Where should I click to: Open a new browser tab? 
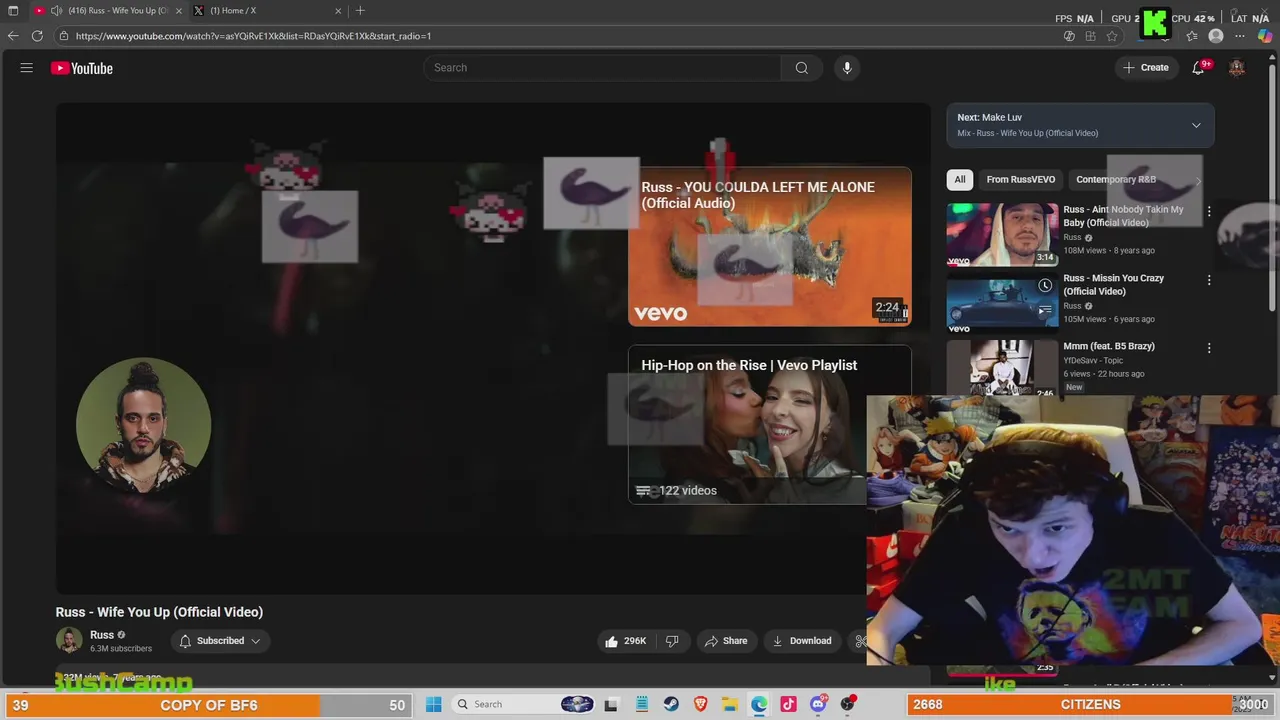pyautogui.click(x=360, y=11)
